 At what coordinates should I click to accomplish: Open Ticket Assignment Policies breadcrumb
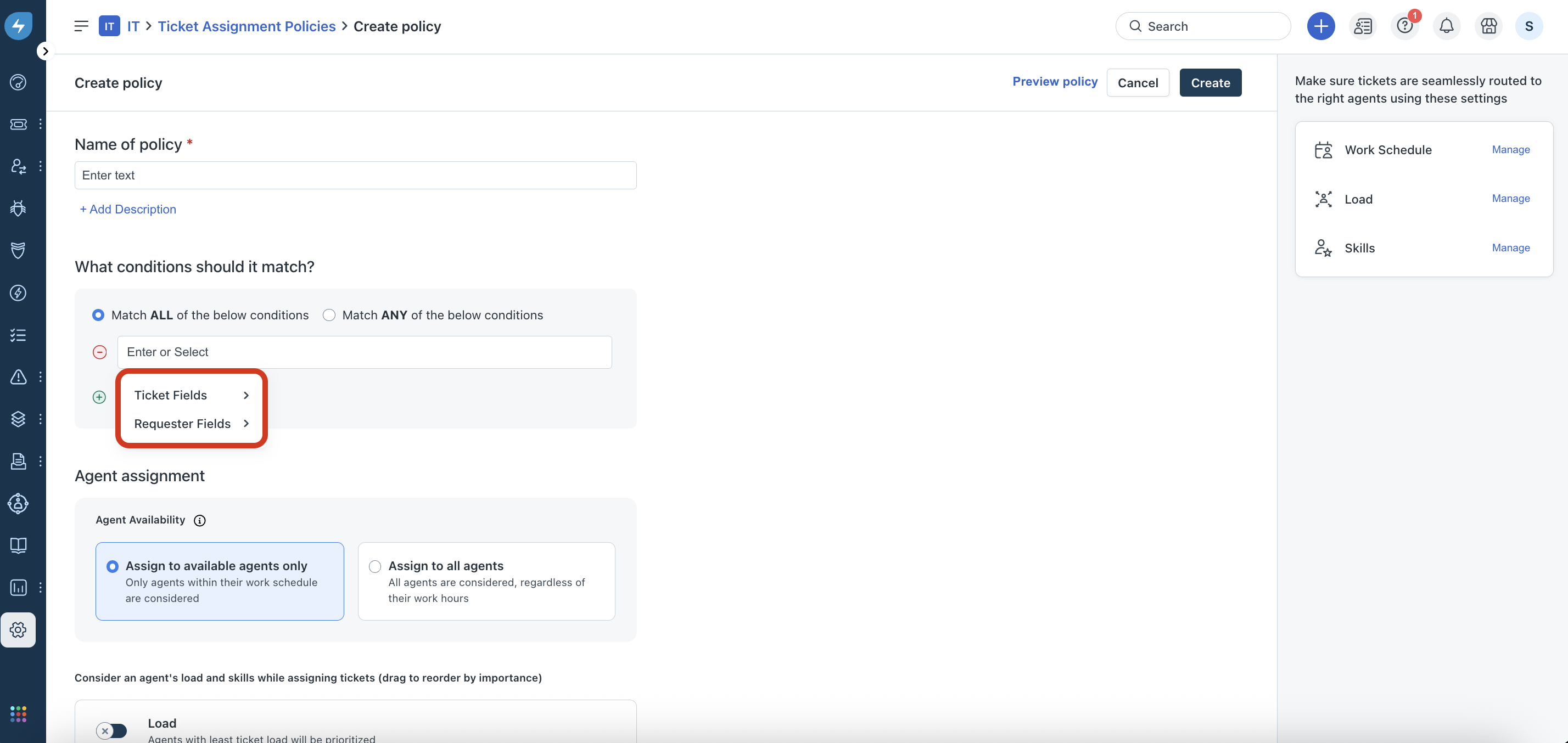pyautogui.click(x=247, y=26)
